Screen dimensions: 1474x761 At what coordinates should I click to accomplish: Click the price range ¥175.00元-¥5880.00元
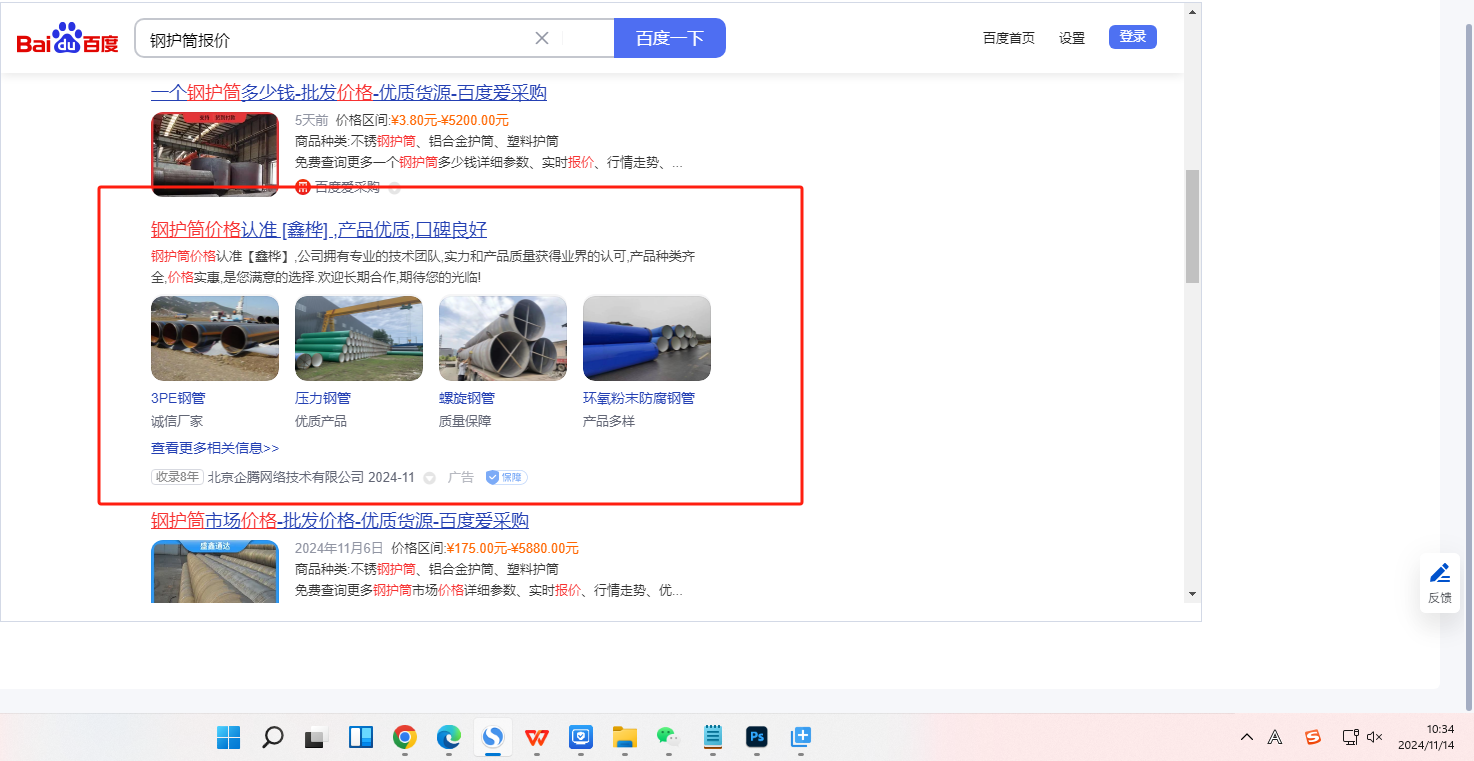pos(513,548)
